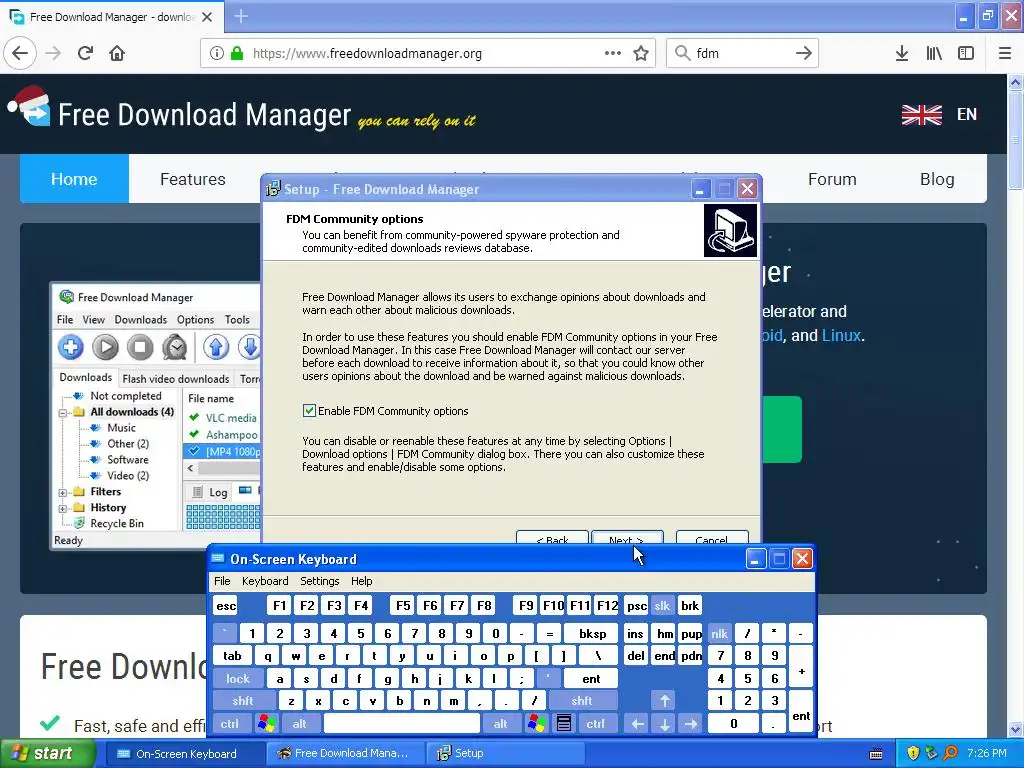Go back with Firefox back arrow
This screenshot has height=768, width=1024.
pos(20,53)
